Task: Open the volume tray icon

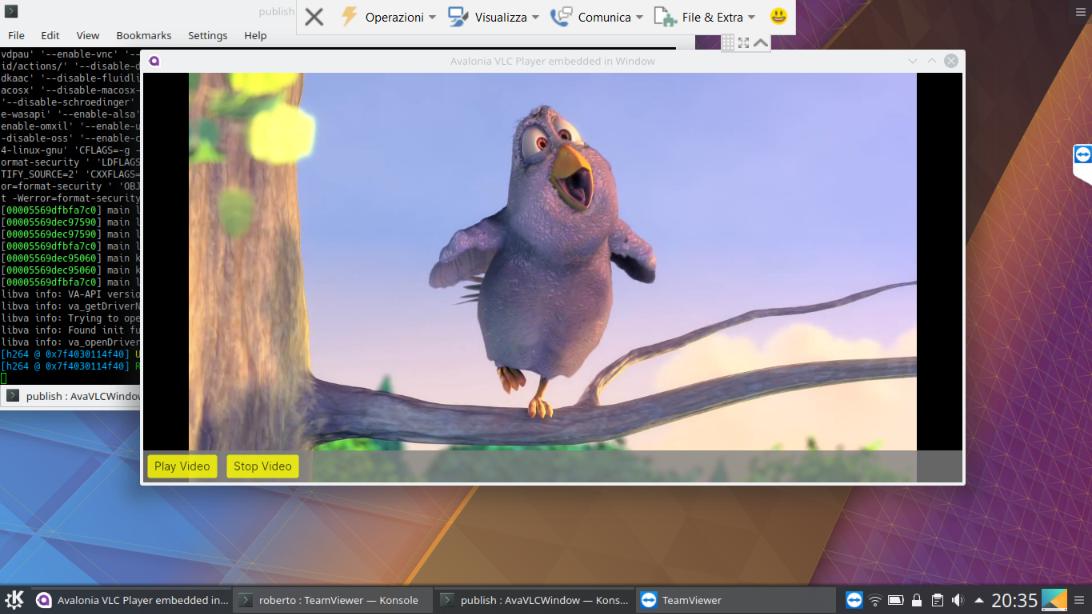Action: 958,600
